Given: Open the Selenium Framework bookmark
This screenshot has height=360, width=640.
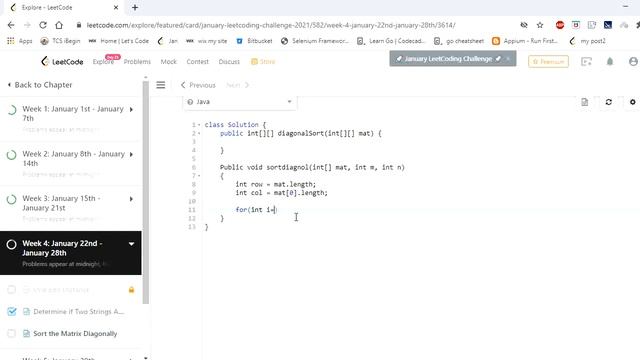Looking at the screenshot, I should tap(315, 41).
